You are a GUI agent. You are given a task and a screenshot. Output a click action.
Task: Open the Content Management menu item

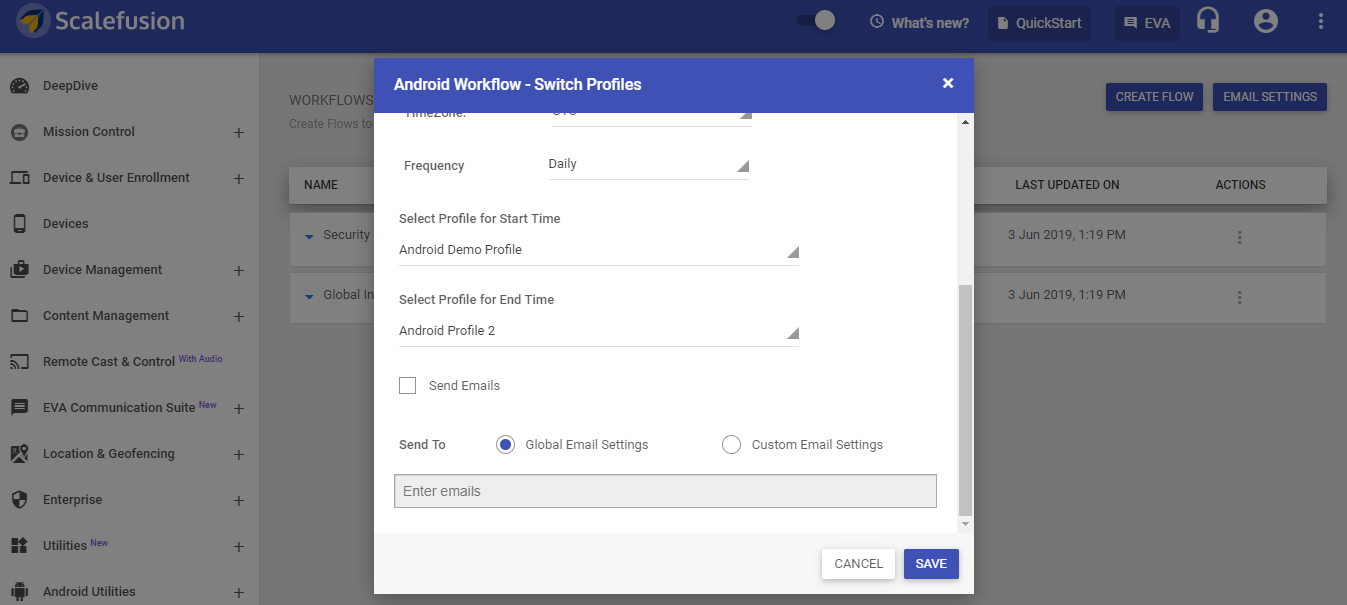(106, 316)
